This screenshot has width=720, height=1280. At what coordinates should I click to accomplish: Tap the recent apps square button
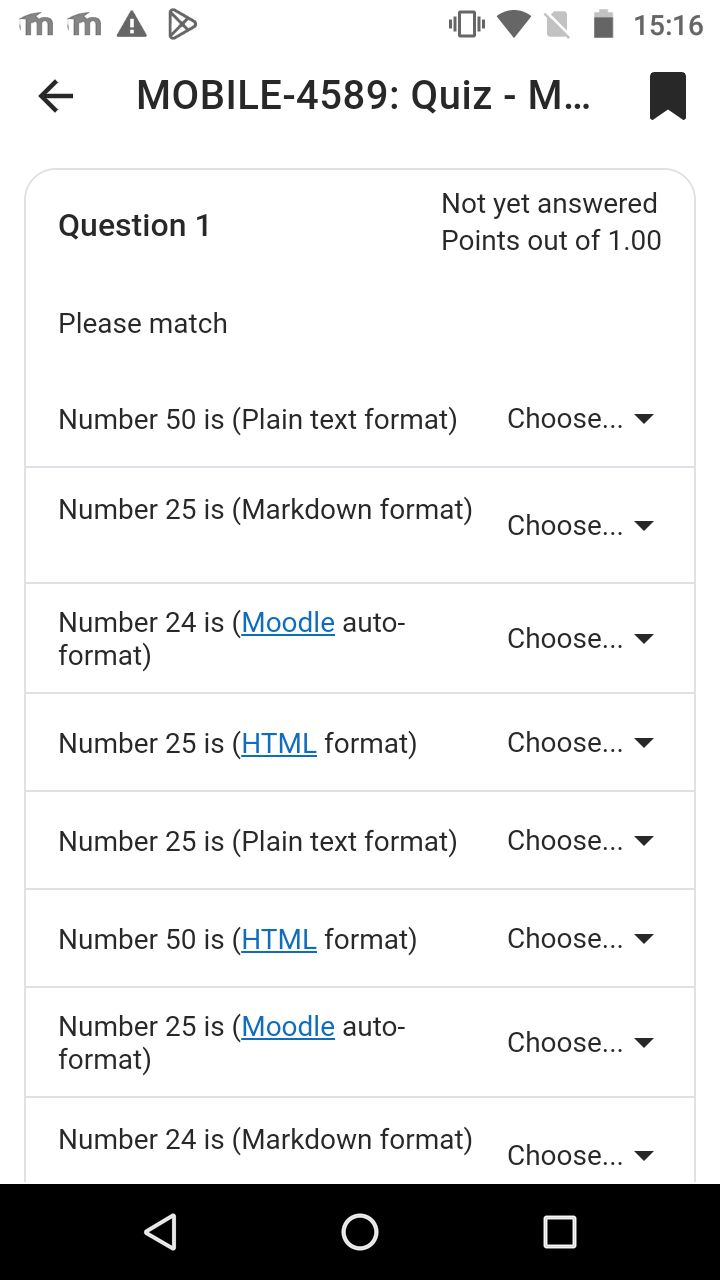560,1232
